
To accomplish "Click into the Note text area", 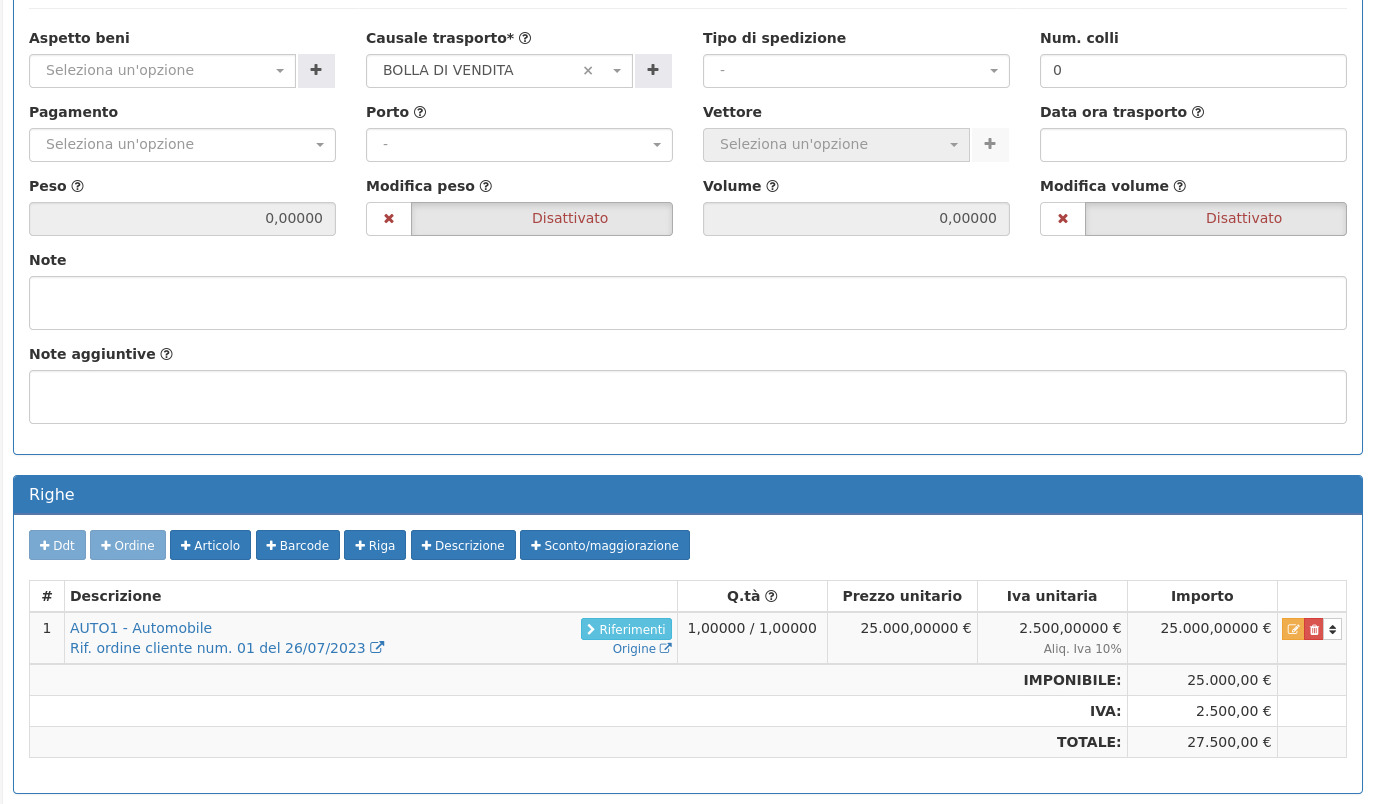I will 687,303.
